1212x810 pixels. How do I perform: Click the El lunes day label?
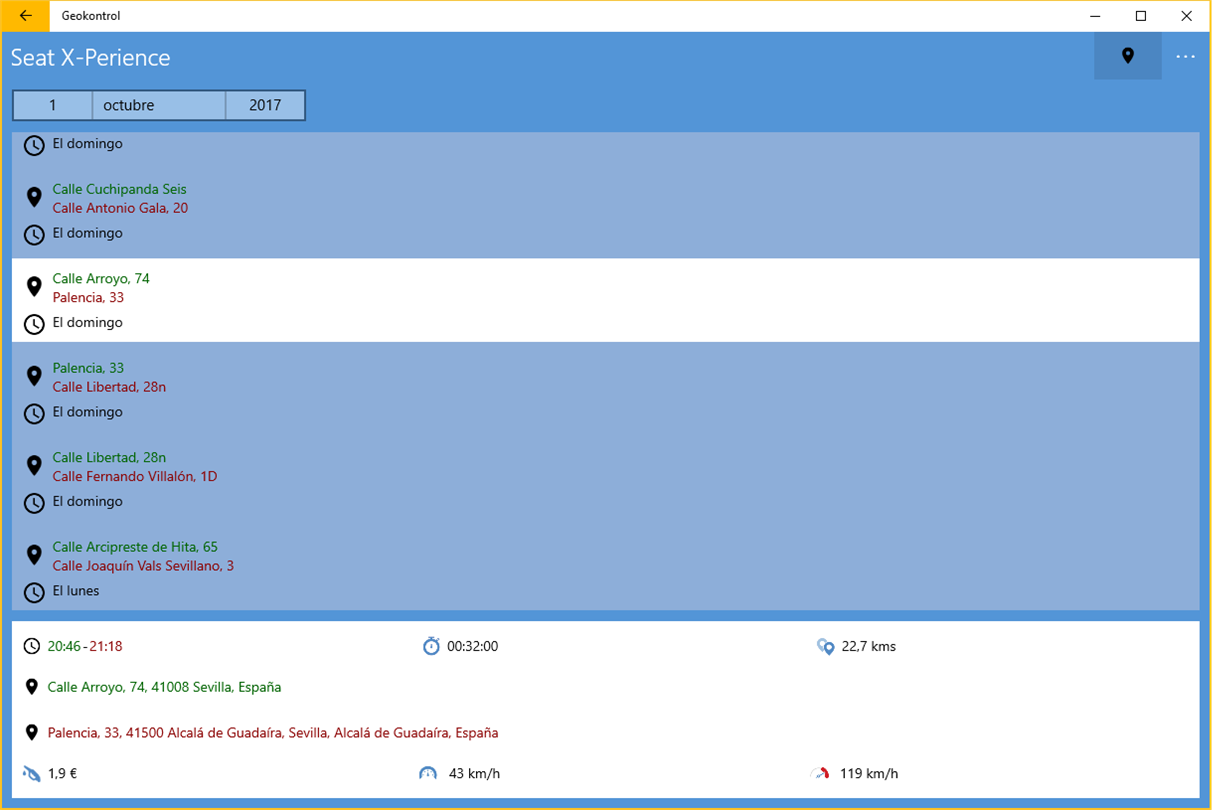76,591
